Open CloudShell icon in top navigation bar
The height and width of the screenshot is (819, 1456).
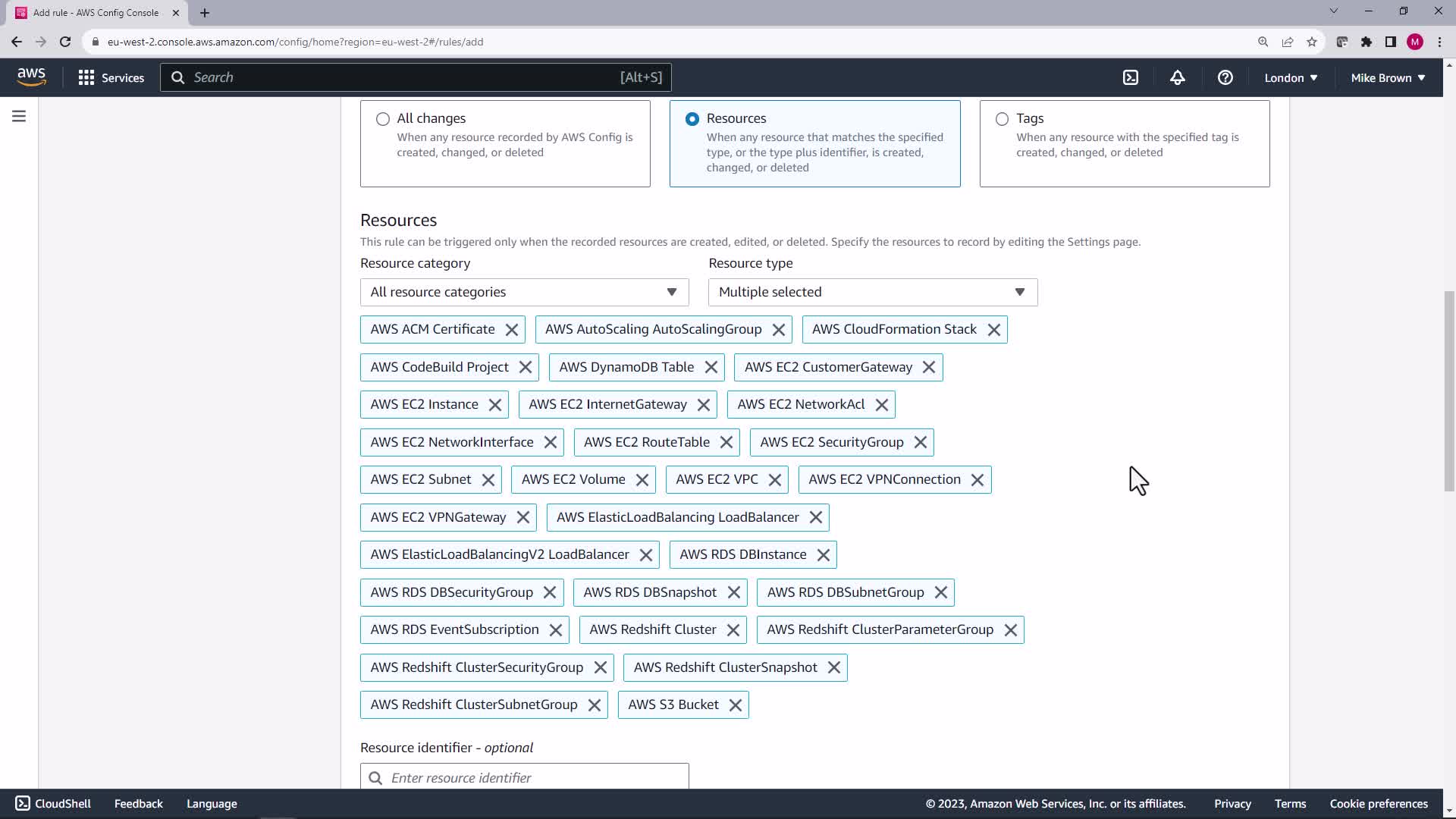[1130, 77]
